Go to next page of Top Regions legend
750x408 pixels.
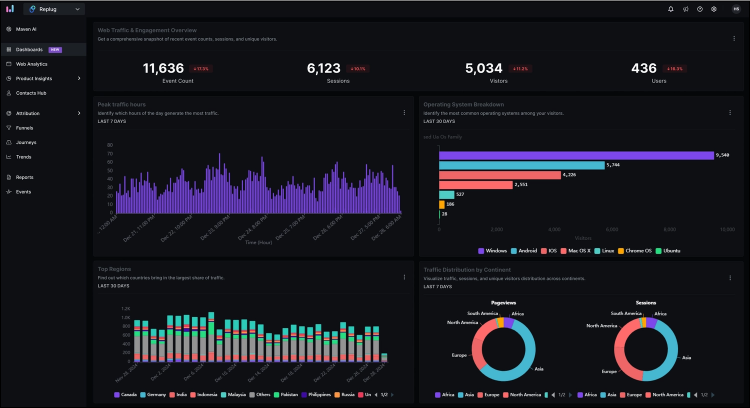point(392,395)
